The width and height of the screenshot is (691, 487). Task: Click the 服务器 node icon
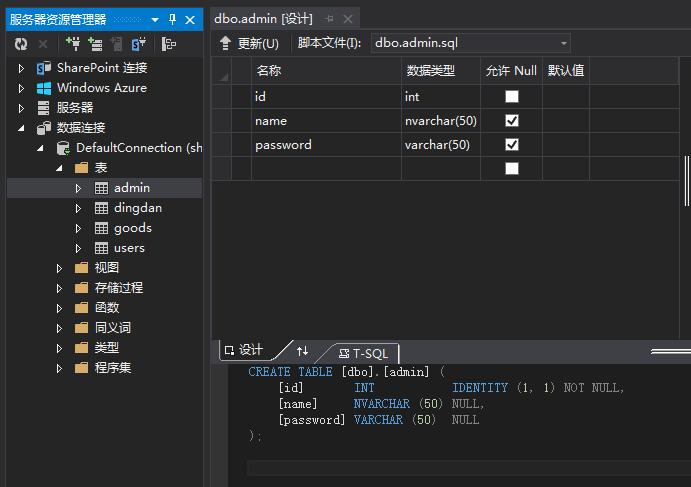[x=43, y=108]
